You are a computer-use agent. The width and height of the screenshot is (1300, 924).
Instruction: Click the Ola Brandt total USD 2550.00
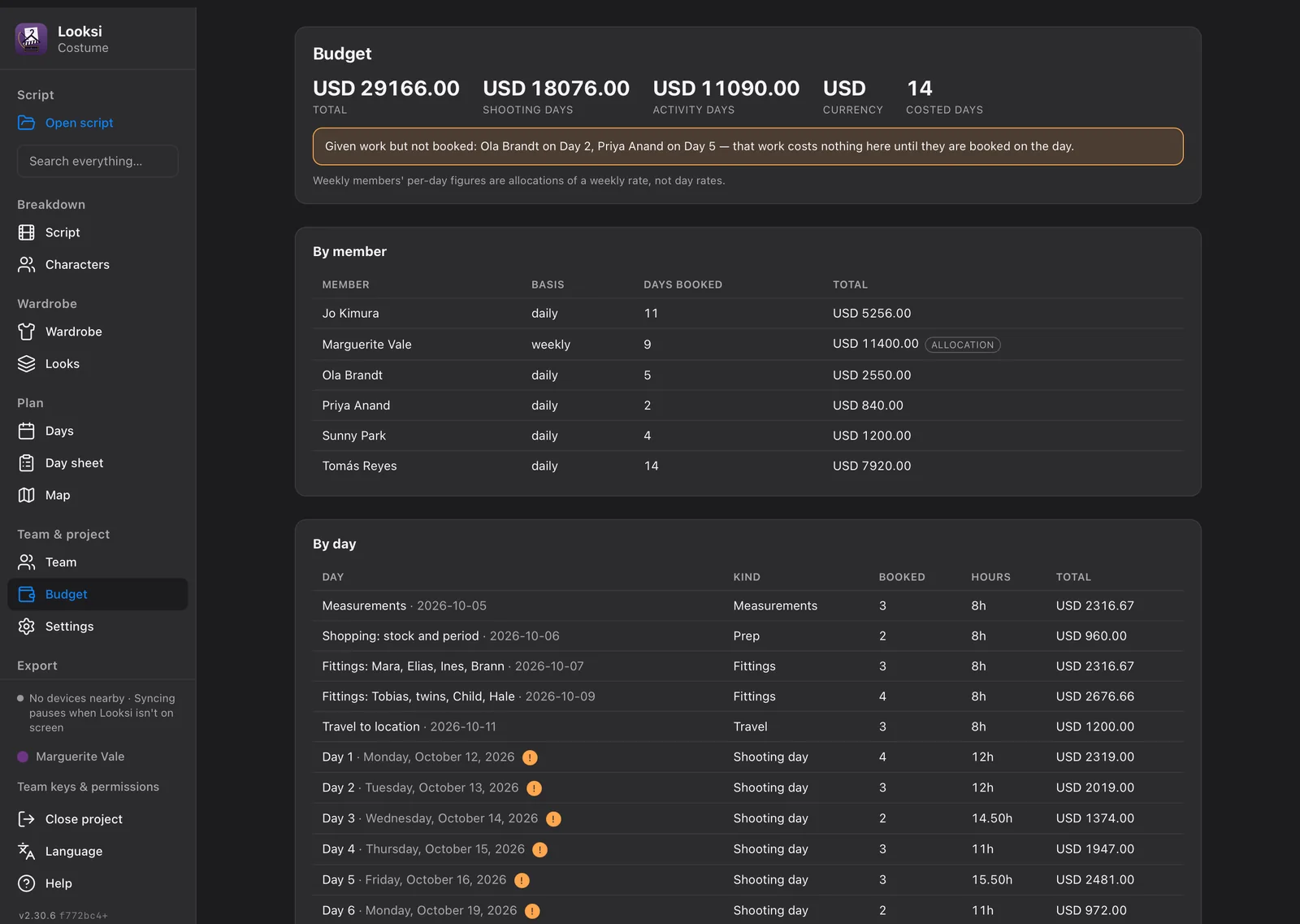pos(872,375)
